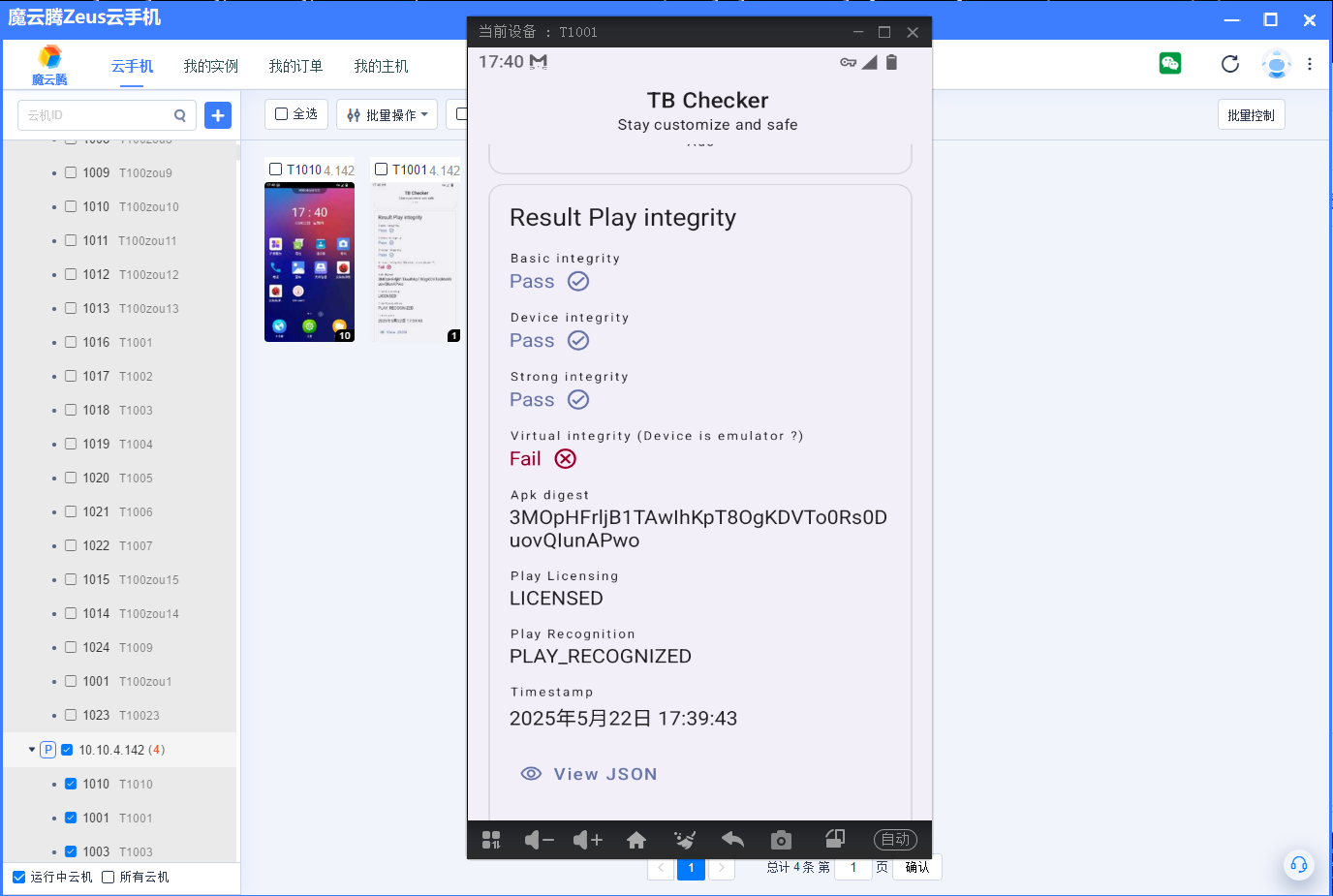Open the three-dot more menu

1310,64
